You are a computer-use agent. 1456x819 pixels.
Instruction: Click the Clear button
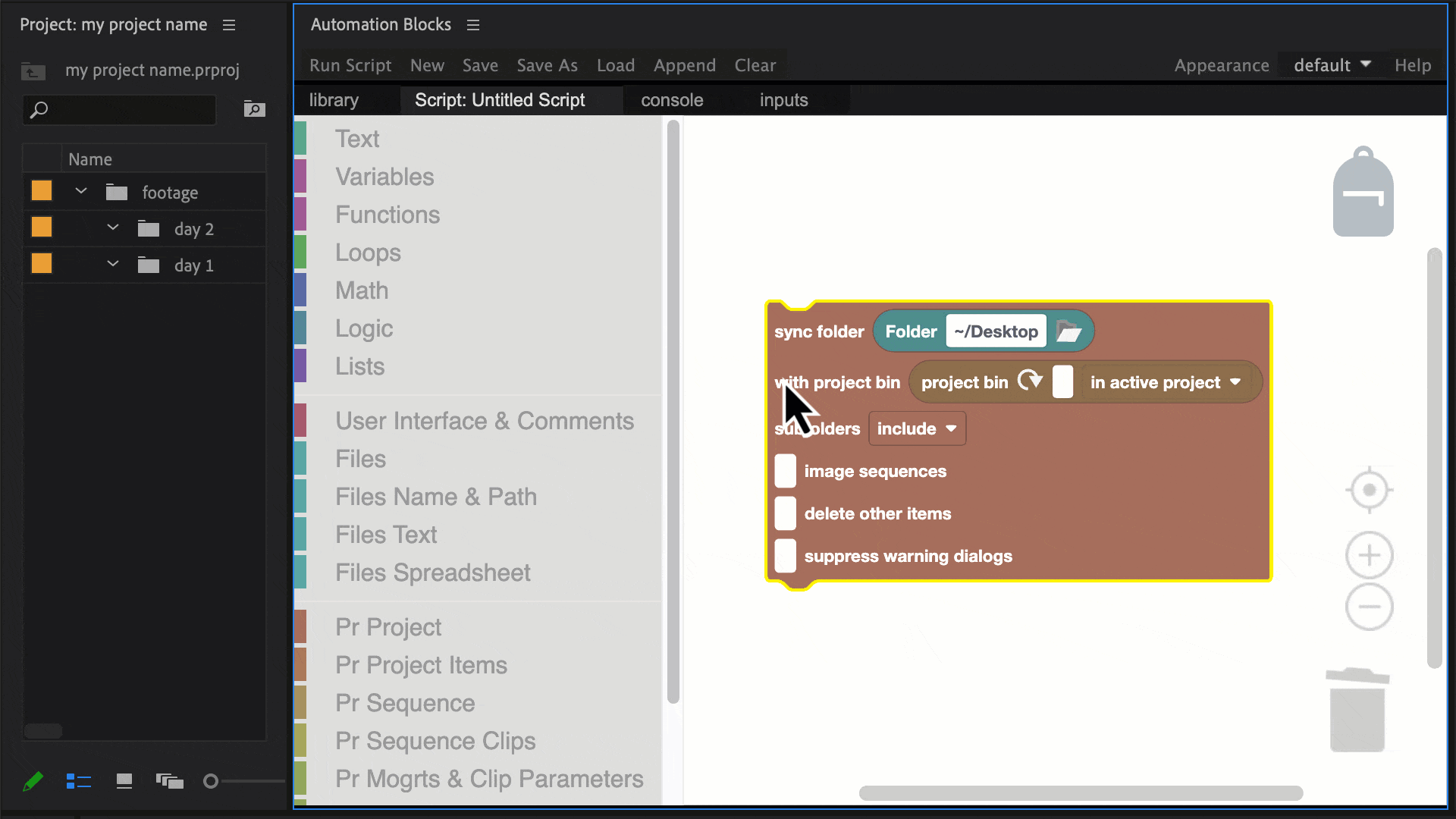755,65
